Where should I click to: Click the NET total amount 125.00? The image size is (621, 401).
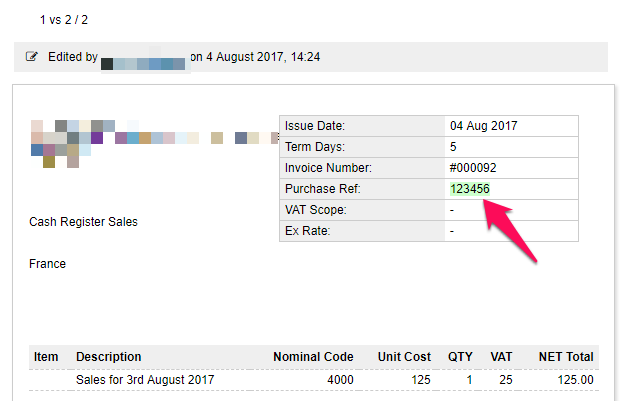coord(575,380)
